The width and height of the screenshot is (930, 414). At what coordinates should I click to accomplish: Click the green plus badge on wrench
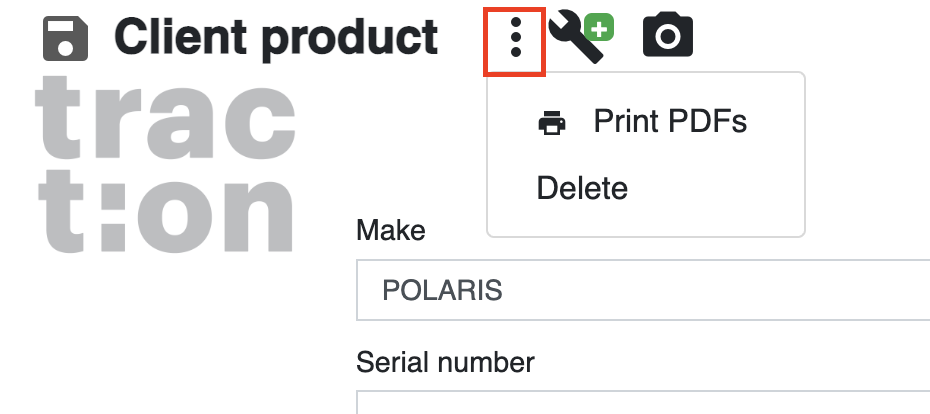click(599, 29)
